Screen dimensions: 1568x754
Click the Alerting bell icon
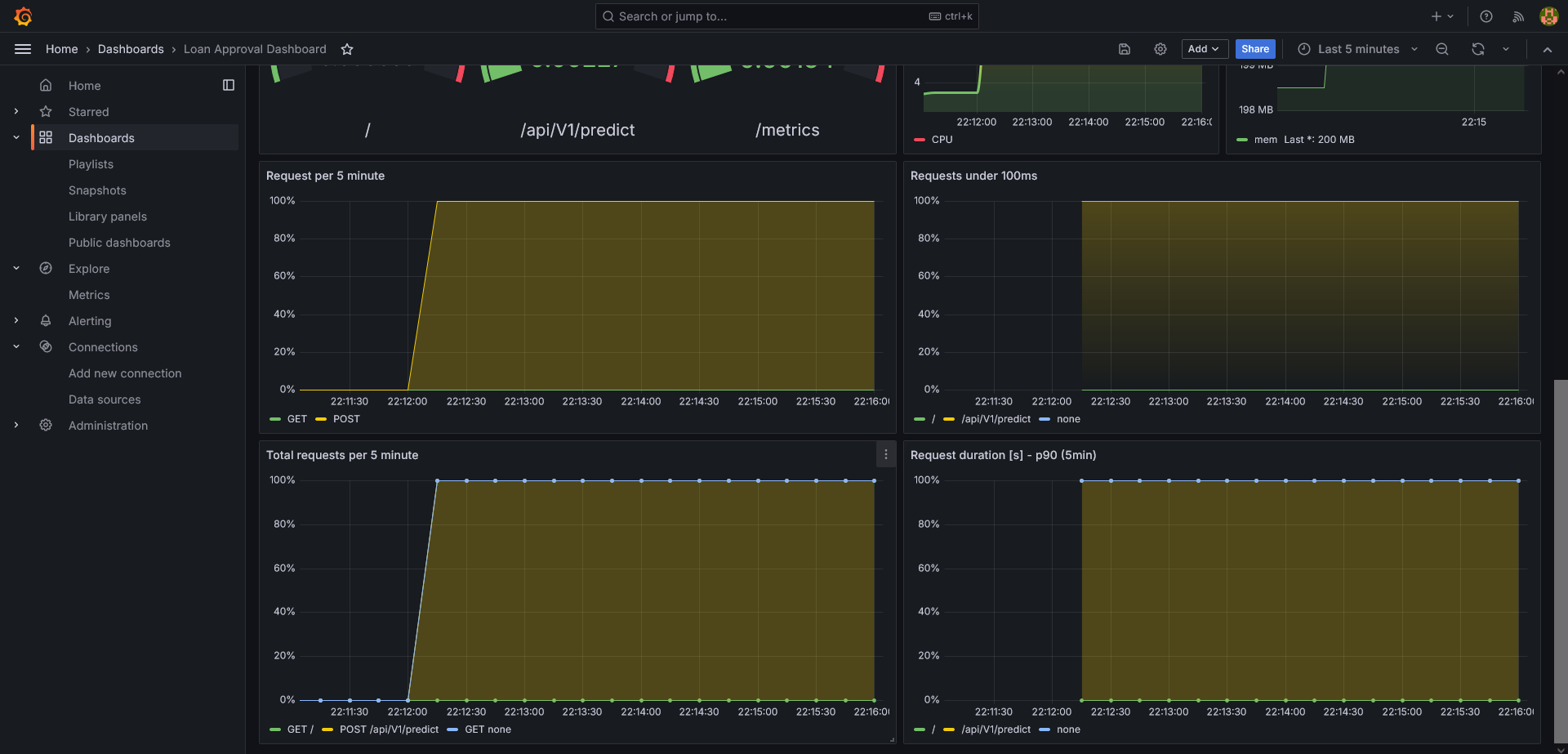tap(46, 321)
